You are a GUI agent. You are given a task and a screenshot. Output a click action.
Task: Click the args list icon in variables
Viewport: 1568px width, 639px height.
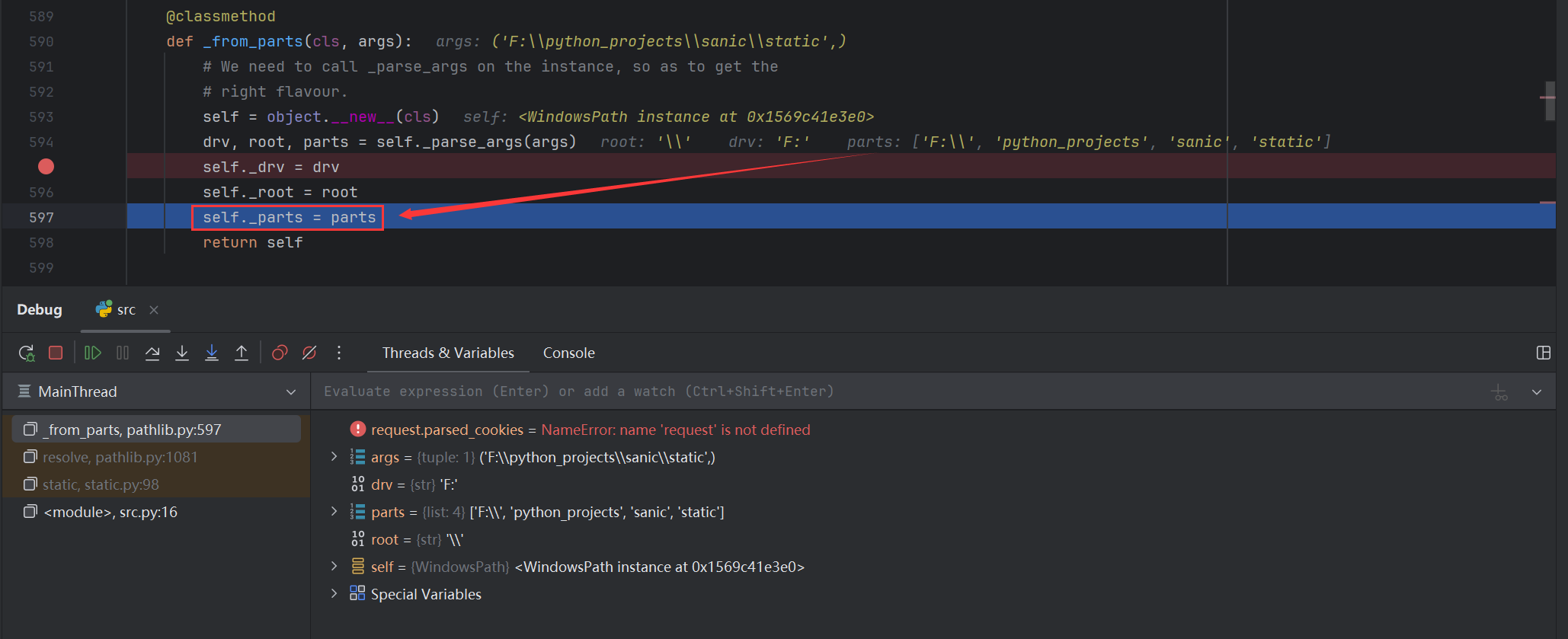pyautogui.click(x=357, y=457)
